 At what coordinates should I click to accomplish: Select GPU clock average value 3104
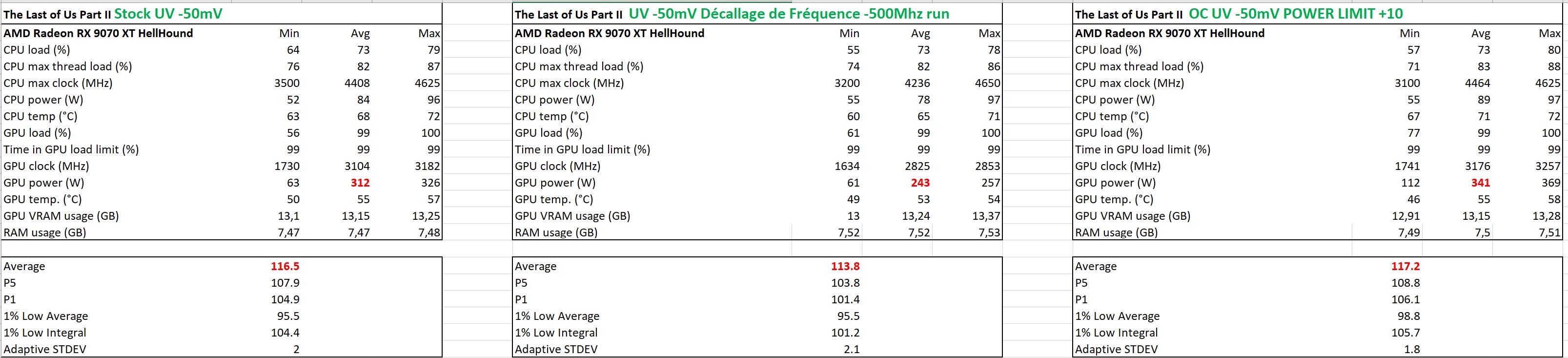tap(357, 166)
